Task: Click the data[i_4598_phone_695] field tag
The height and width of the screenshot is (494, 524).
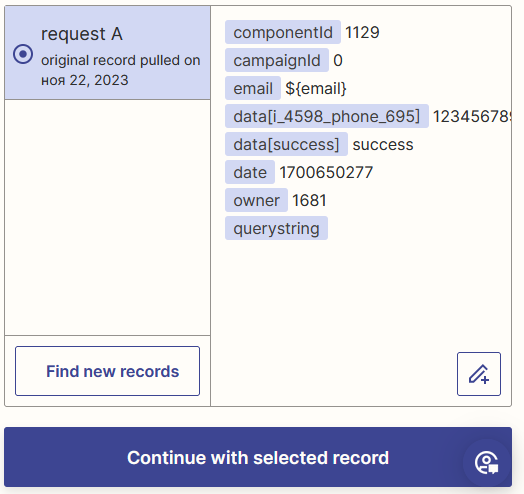Action: [x=326, y=116]
